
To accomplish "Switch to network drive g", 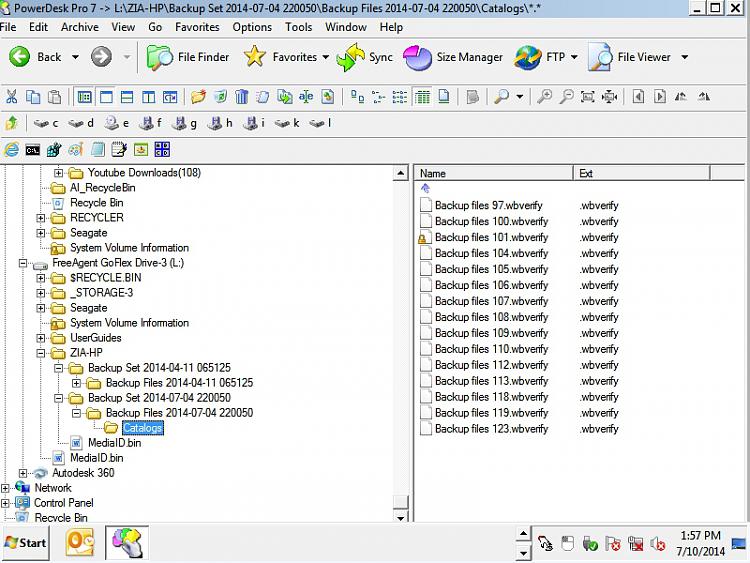I will (x=185, y=123).
